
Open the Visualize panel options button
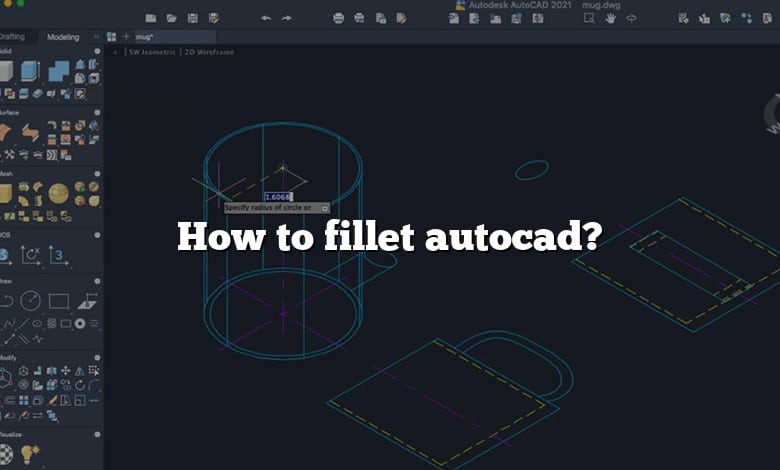[x=97, y=434]
